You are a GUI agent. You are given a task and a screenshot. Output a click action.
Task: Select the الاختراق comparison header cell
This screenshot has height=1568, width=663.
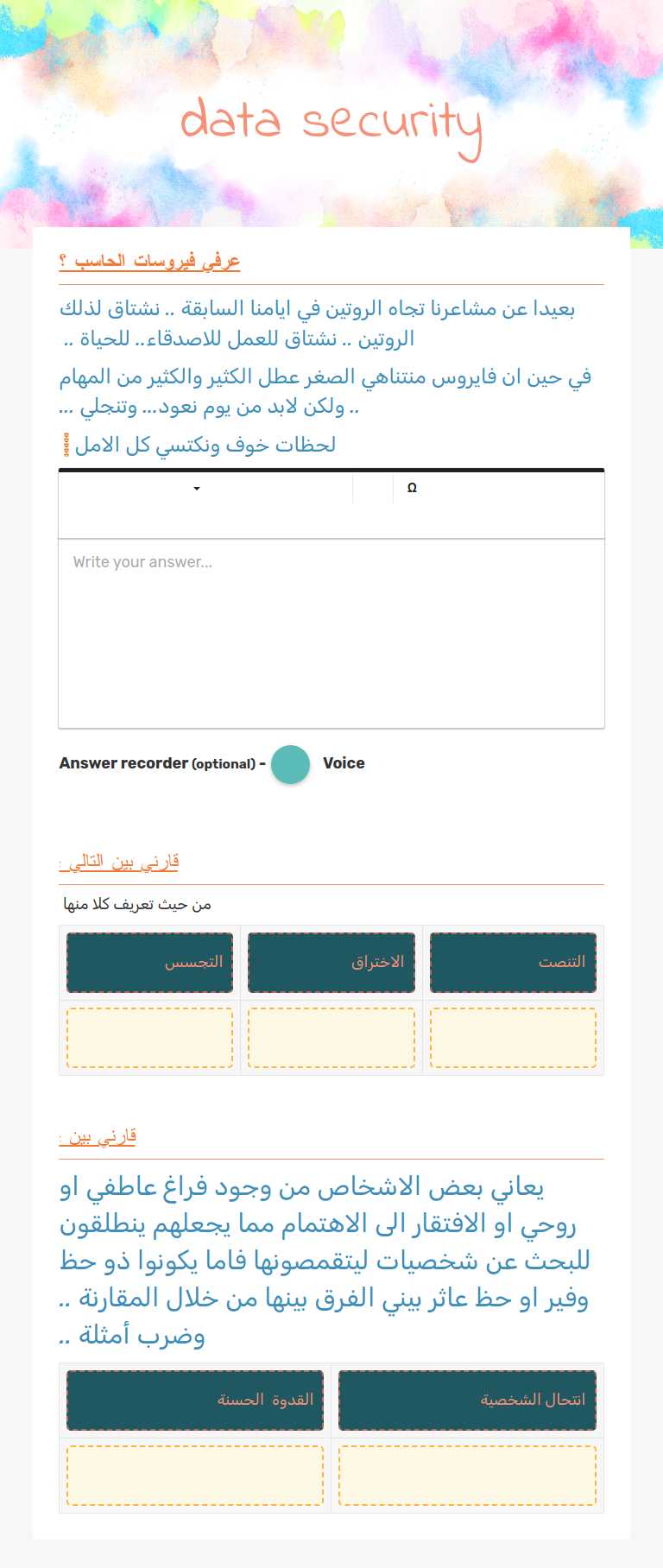point(331,962)
